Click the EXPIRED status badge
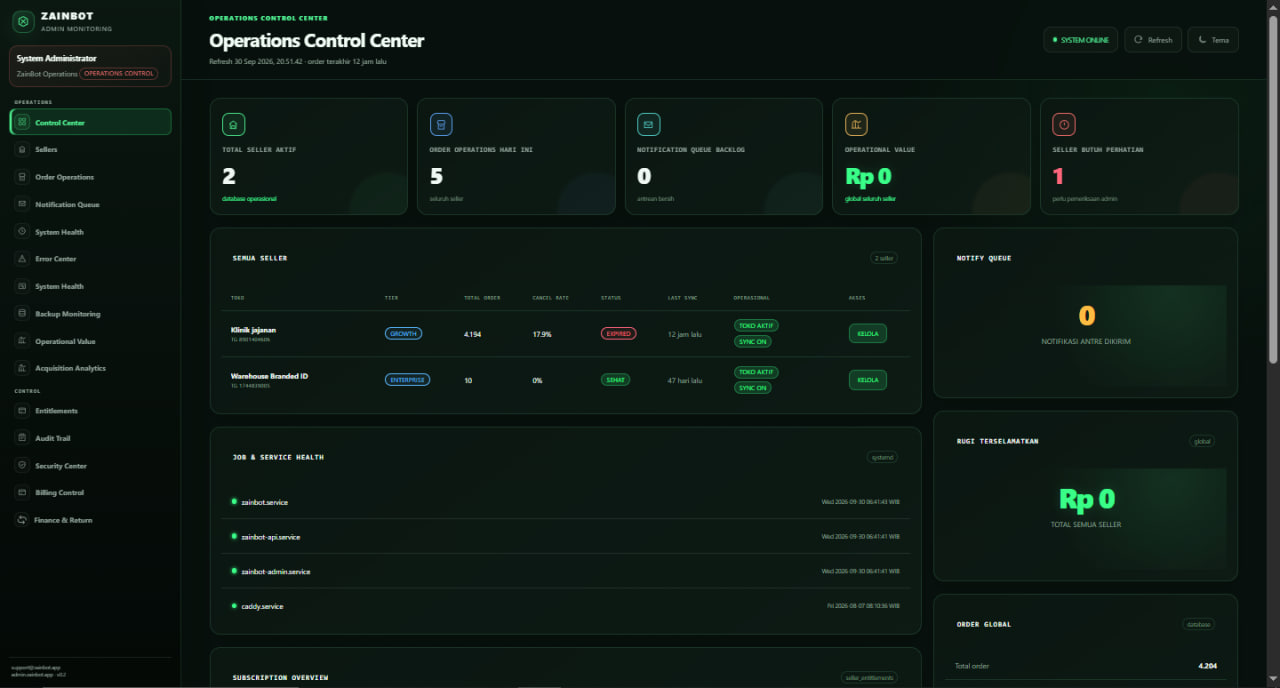 (618, 334)
